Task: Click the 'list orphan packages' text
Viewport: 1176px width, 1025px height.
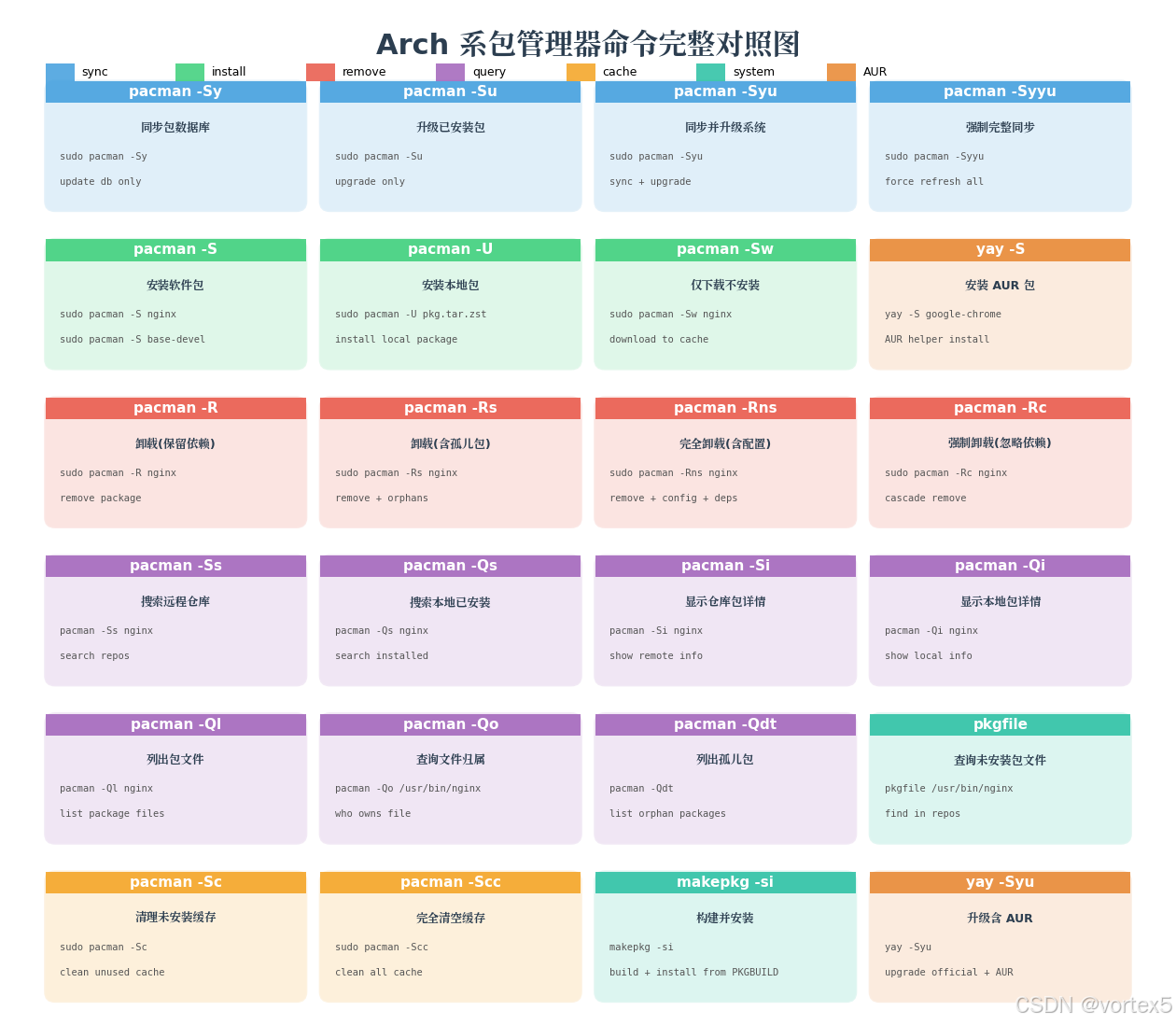Action: [x=667, y=814]
